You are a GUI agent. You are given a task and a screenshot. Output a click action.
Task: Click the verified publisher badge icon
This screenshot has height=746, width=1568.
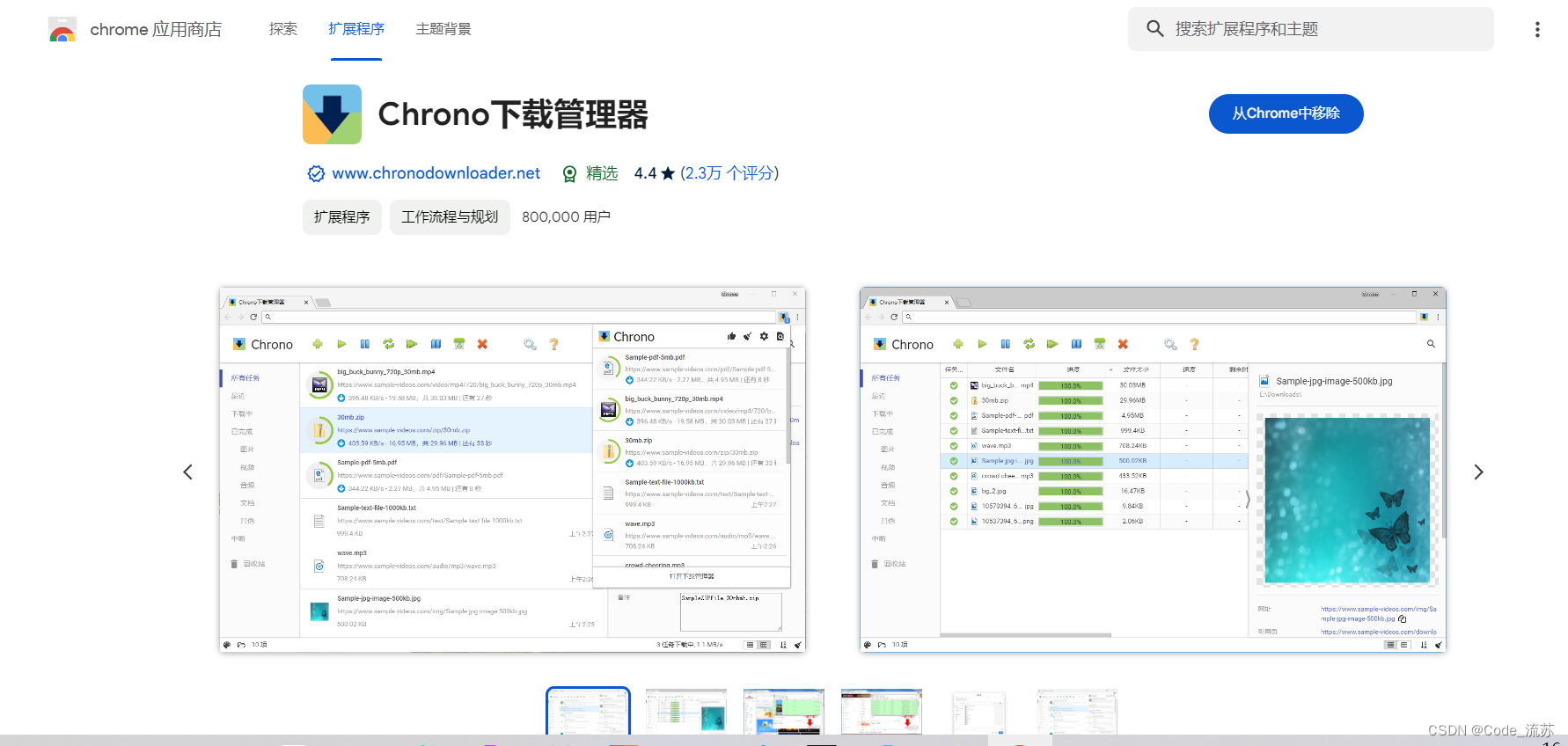click(x=316, y=173)
